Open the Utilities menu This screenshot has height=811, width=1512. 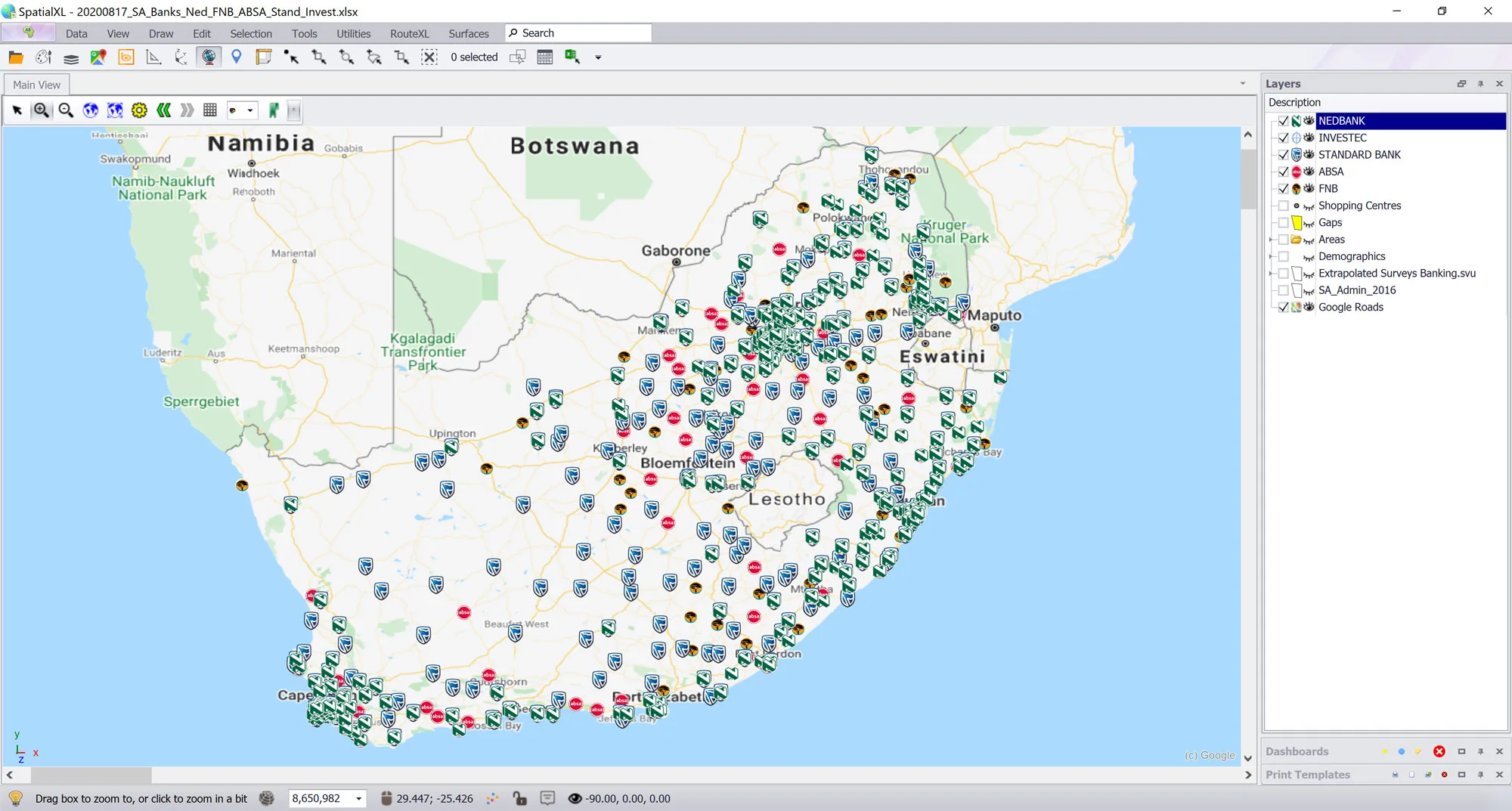pos(353,33)
